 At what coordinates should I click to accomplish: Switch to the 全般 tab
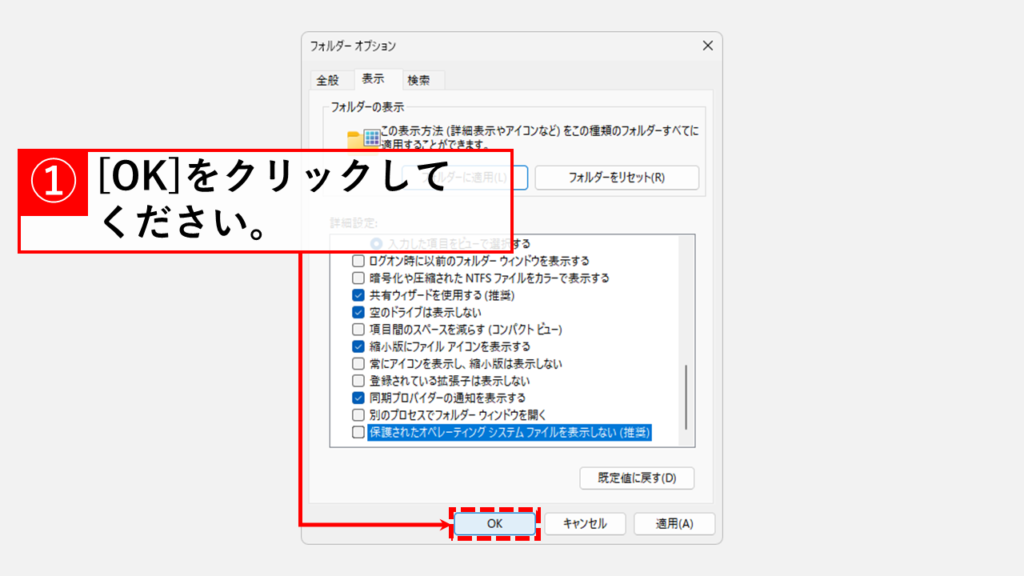(328, 80)
